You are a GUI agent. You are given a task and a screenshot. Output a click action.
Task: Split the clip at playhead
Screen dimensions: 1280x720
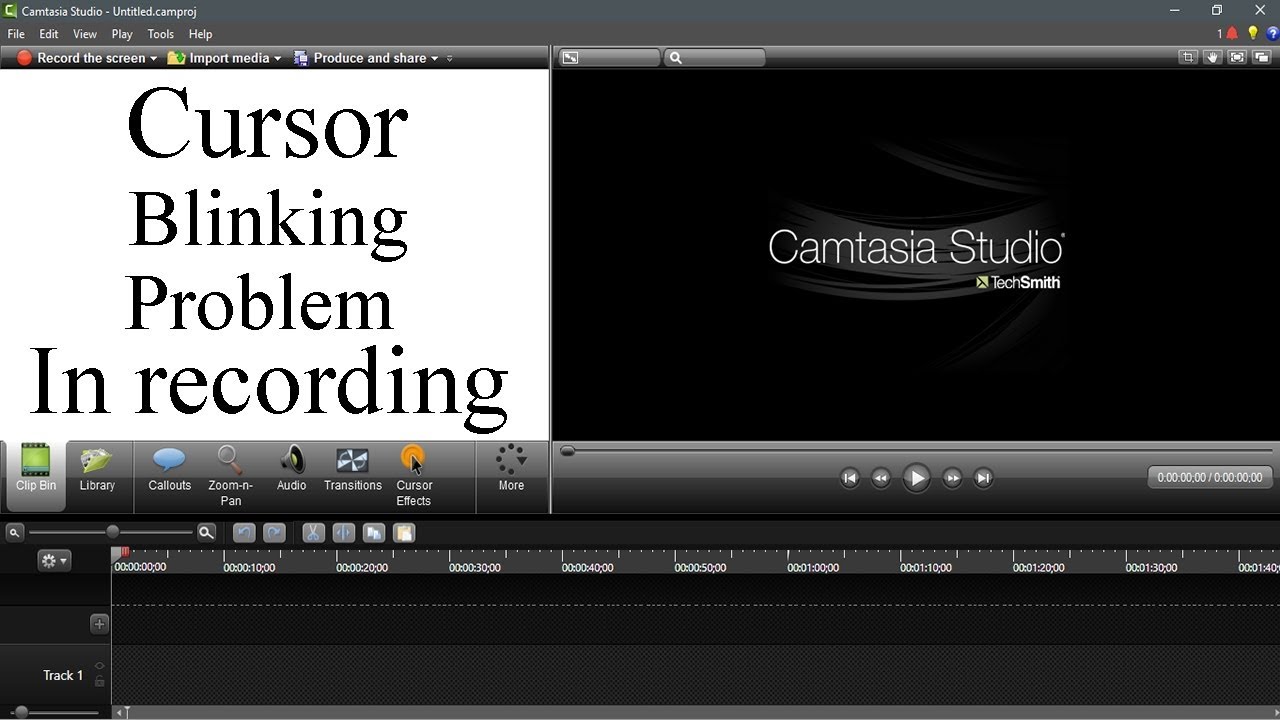[343, 533]
